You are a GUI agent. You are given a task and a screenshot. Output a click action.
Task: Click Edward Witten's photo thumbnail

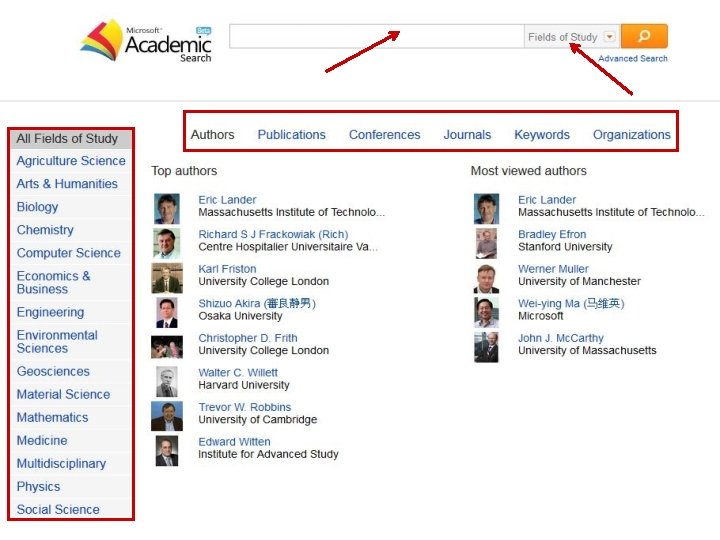click(x=167, y=451)
